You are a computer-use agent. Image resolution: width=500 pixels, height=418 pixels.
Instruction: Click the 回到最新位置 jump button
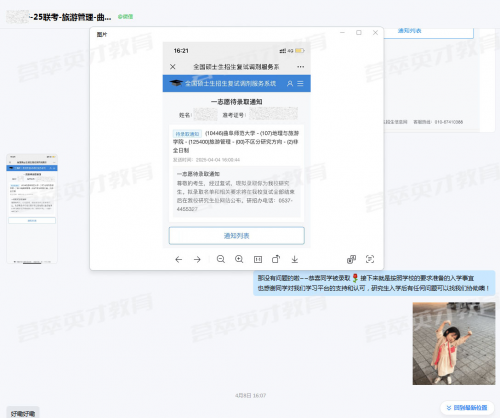(467, 408)
